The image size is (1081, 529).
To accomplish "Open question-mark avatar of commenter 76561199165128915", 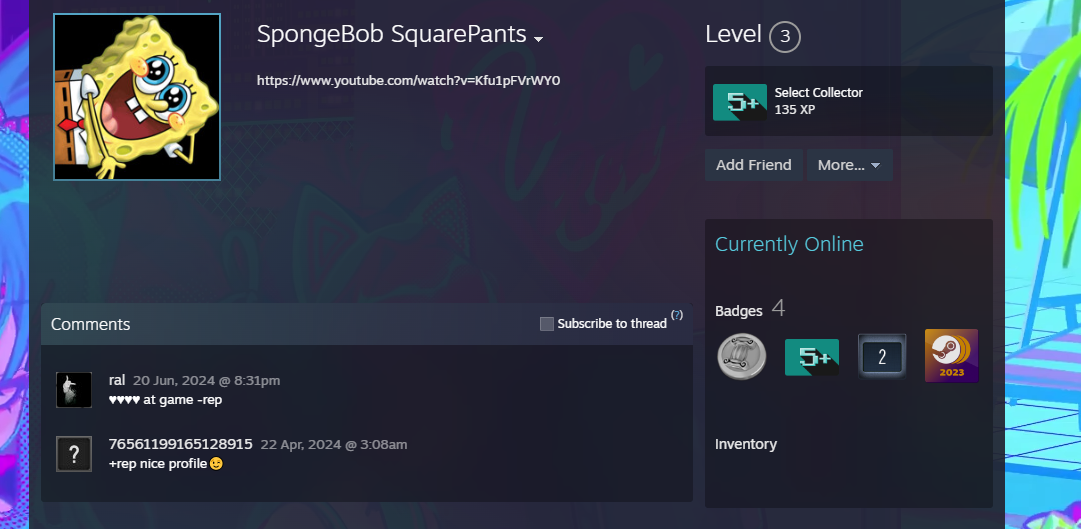I will (74, 454).
